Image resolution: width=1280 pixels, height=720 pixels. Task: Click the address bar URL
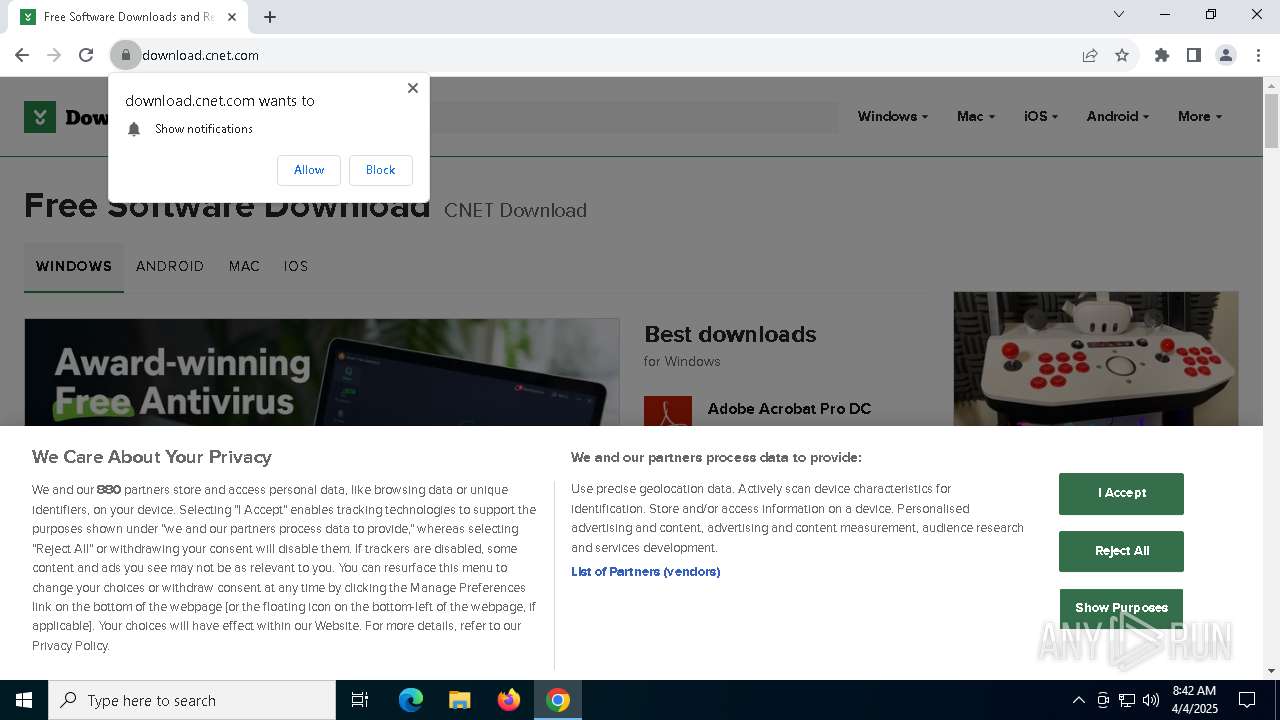(200, 55)
